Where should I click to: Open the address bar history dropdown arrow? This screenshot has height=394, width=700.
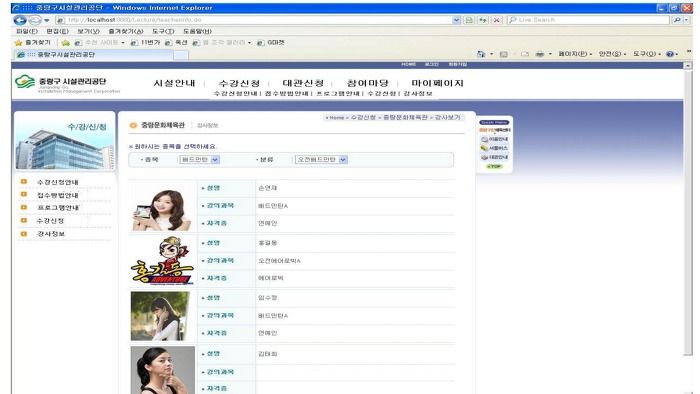[x=456, y=20]
